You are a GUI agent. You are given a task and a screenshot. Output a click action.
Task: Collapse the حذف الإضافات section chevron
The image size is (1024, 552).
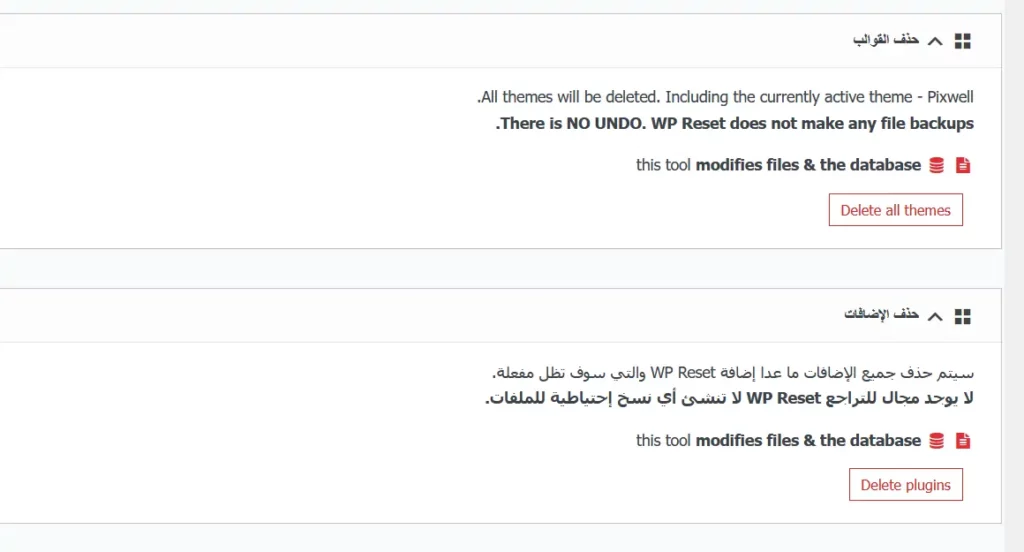(935, 316)
